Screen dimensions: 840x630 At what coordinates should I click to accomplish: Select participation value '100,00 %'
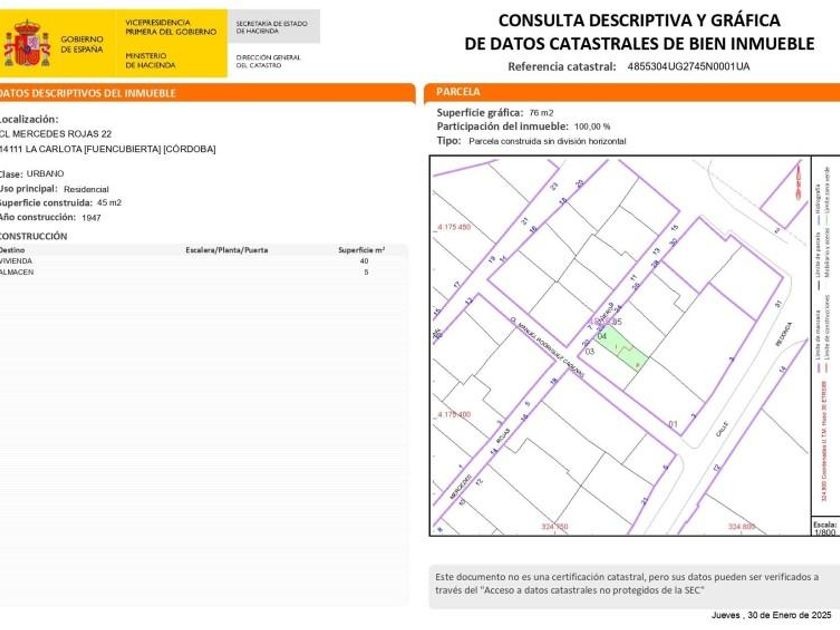(x=592, y=127)
